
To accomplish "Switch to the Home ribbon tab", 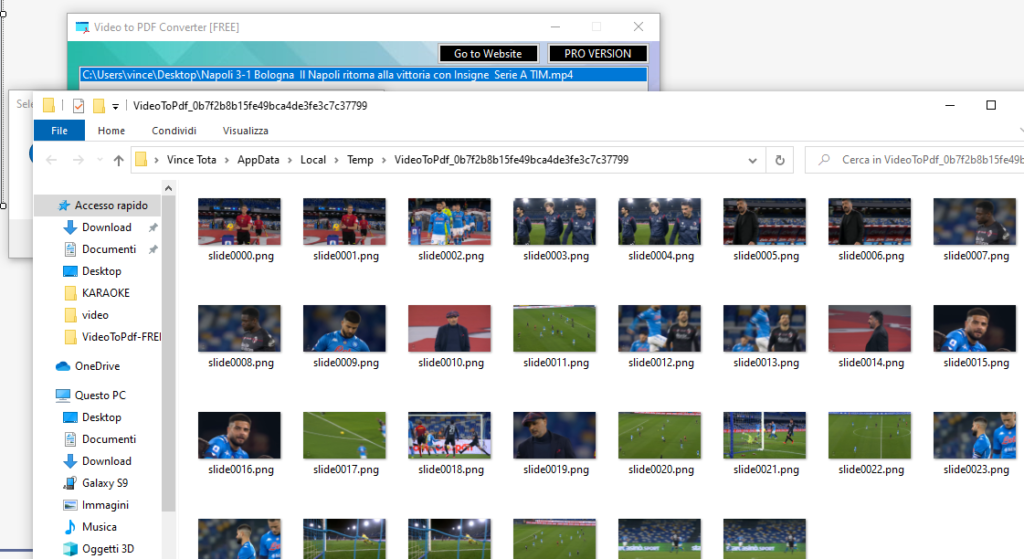I will tap(112, 131).
